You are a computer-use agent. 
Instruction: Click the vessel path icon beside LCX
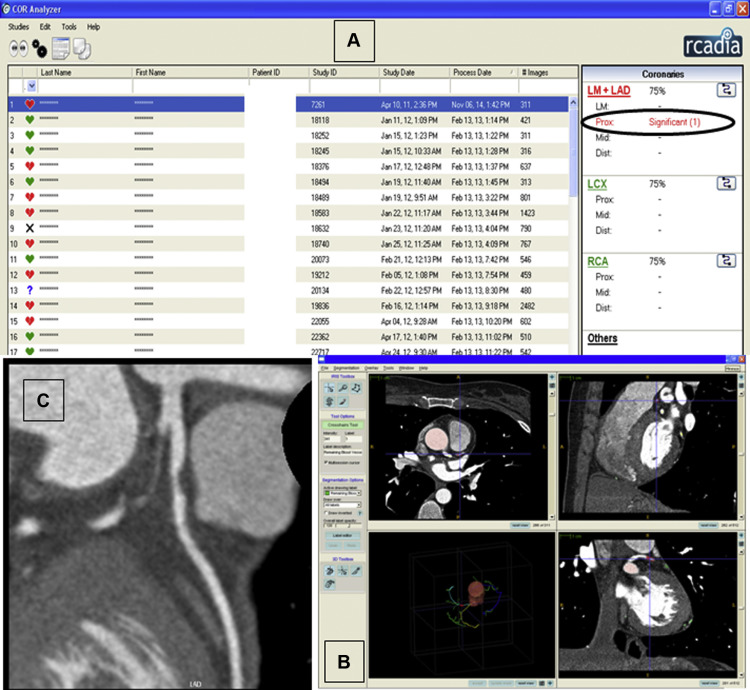click(x=728, y=183)
